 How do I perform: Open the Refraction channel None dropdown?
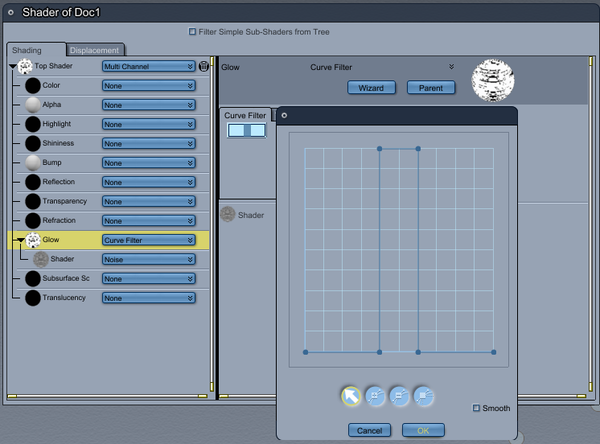(x=149, y=221)
